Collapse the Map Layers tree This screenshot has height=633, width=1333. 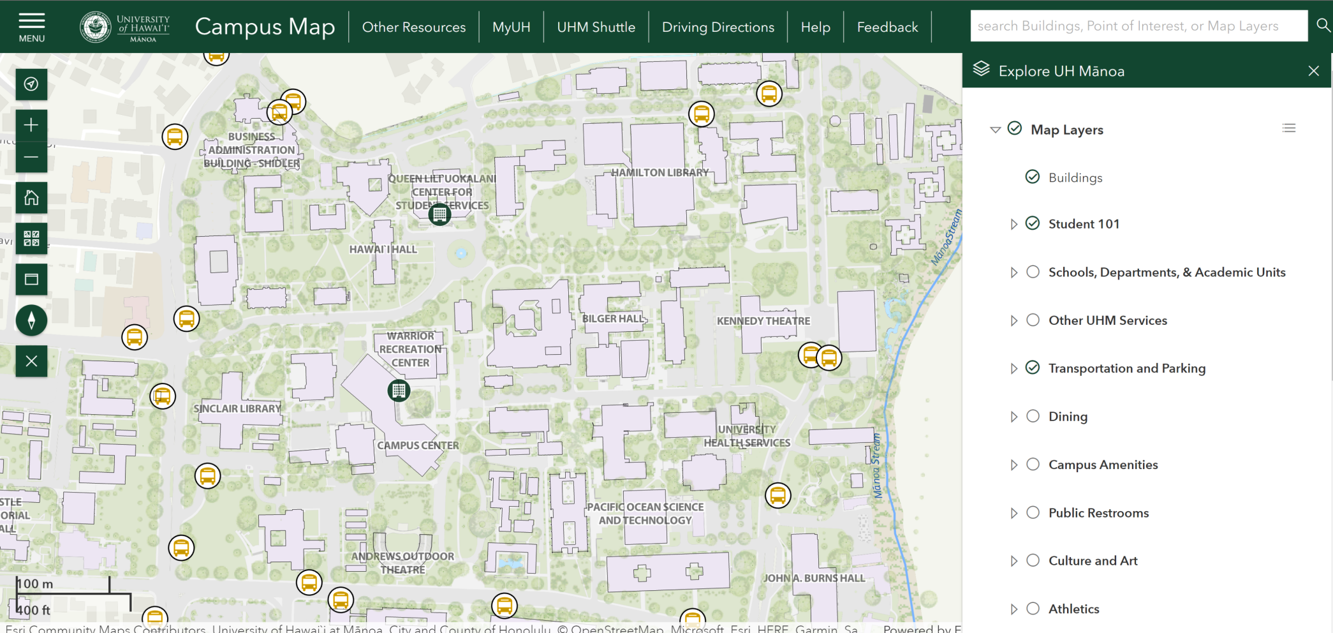(995, 130)
